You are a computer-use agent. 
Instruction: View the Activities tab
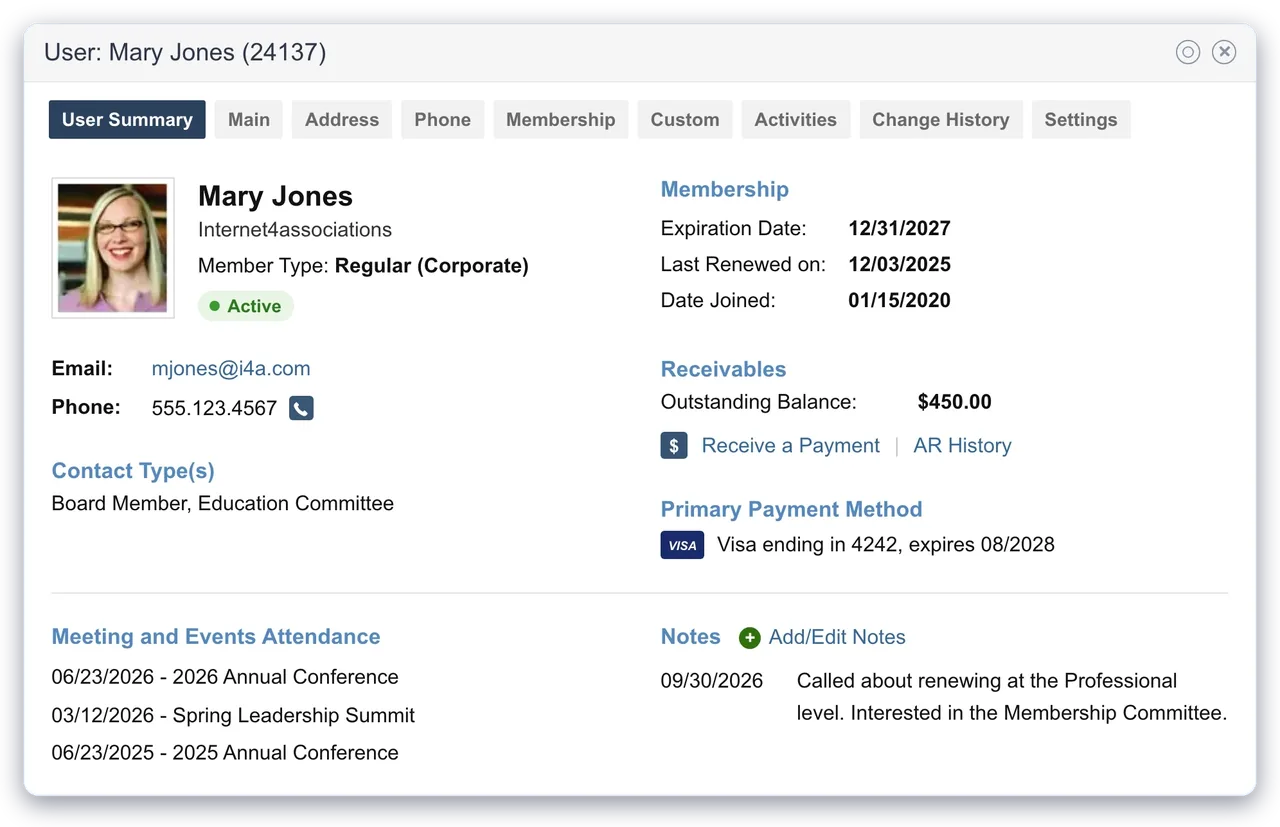796,119
